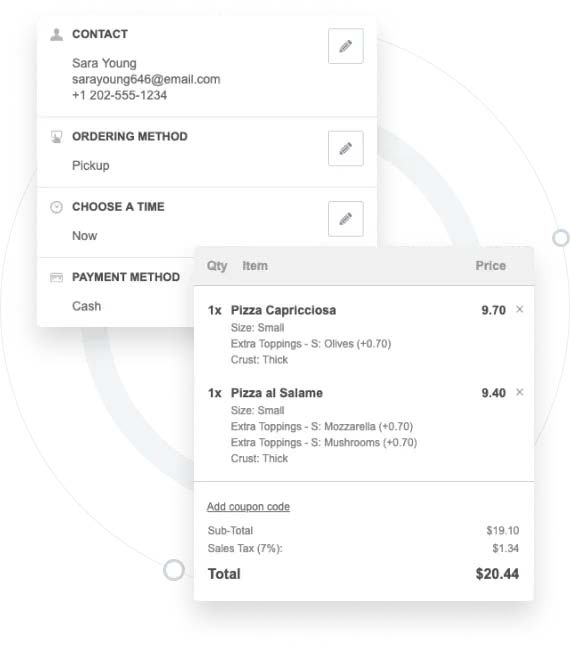Click the person icon beside Contact
570x646 pixels.
pos(56,35)
